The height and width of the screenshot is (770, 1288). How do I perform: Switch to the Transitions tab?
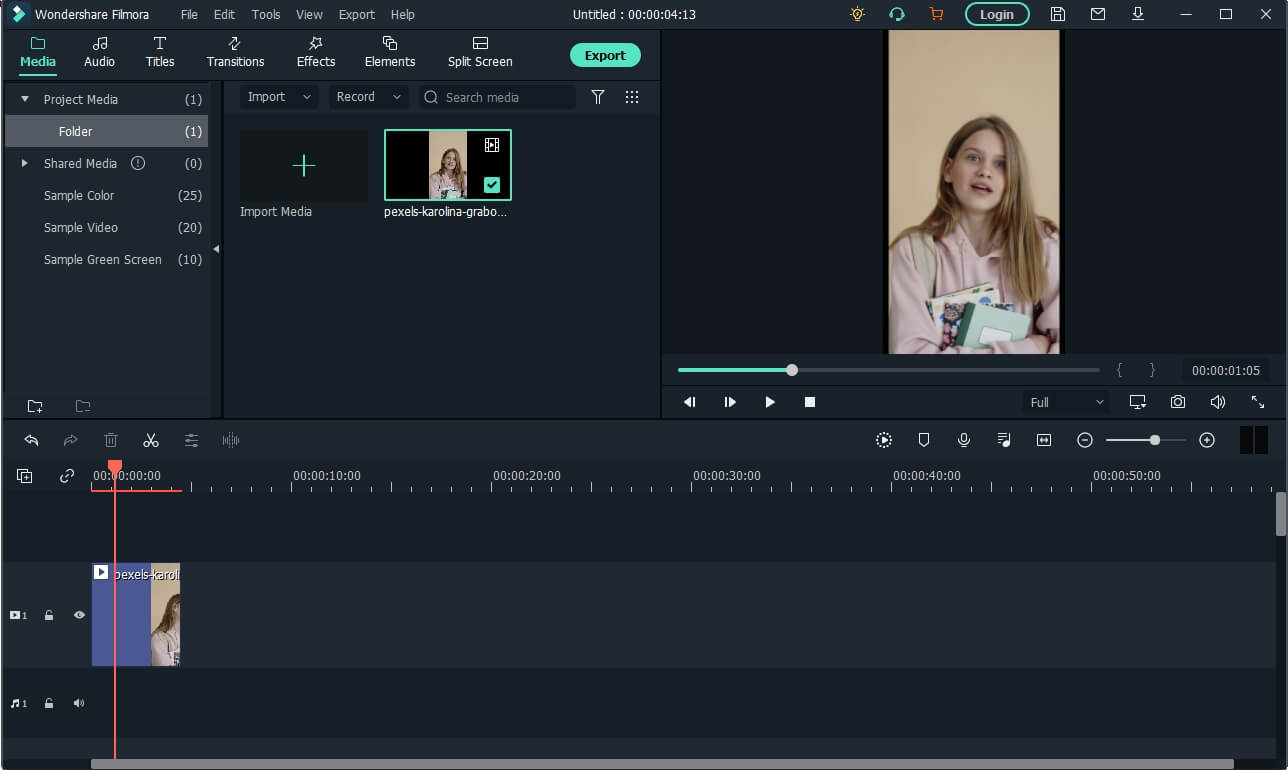[x=235, y=52]
